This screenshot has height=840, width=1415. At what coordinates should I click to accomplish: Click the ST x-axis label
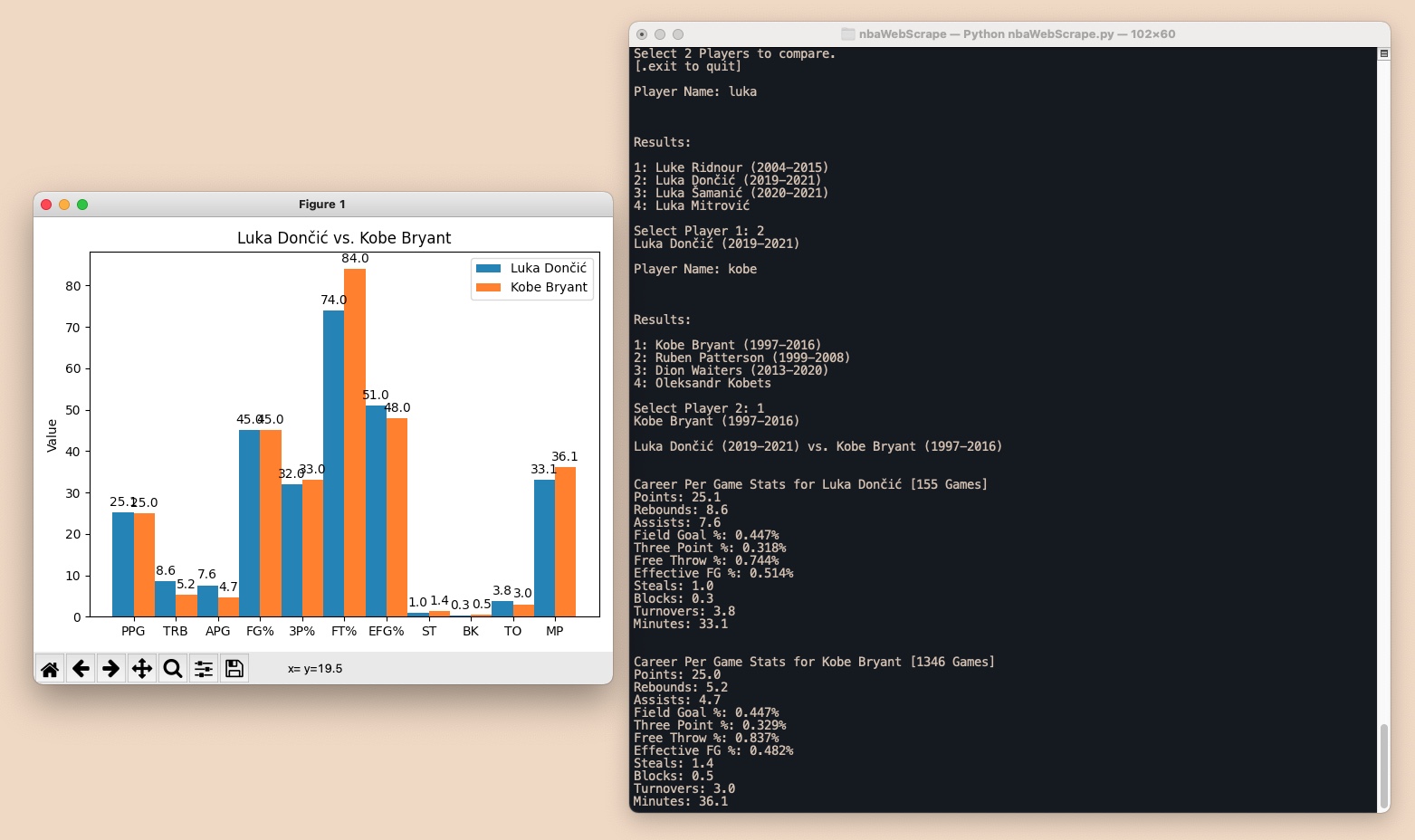[429, 631]
